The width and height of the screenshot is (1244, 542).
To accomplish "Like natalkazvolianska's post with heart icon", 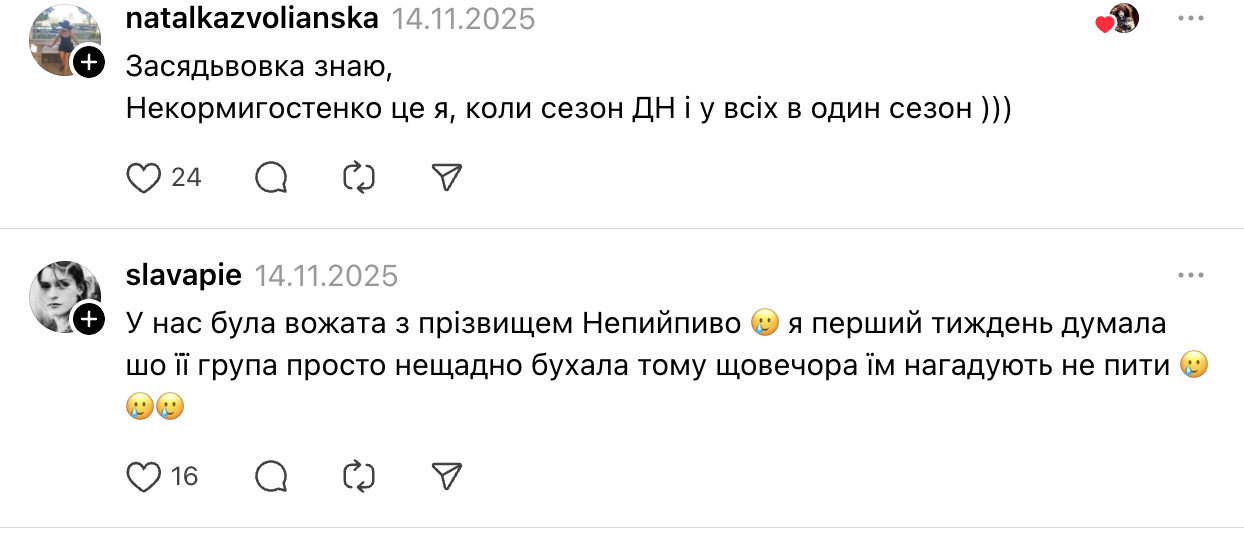I will click(144, 178).
